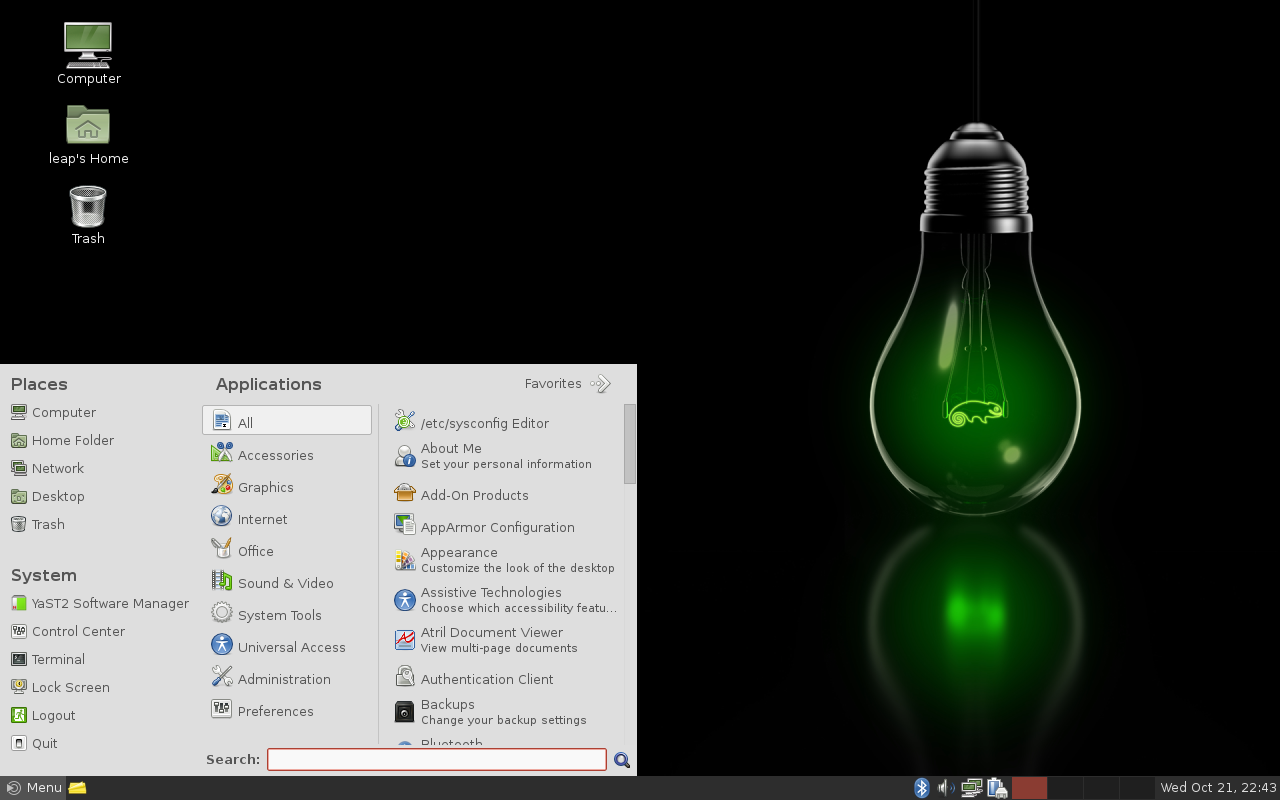This screenshot has width=1280, height=800.
Task: Launch AppArmor Configuration
Action: (x=497, y=527)
